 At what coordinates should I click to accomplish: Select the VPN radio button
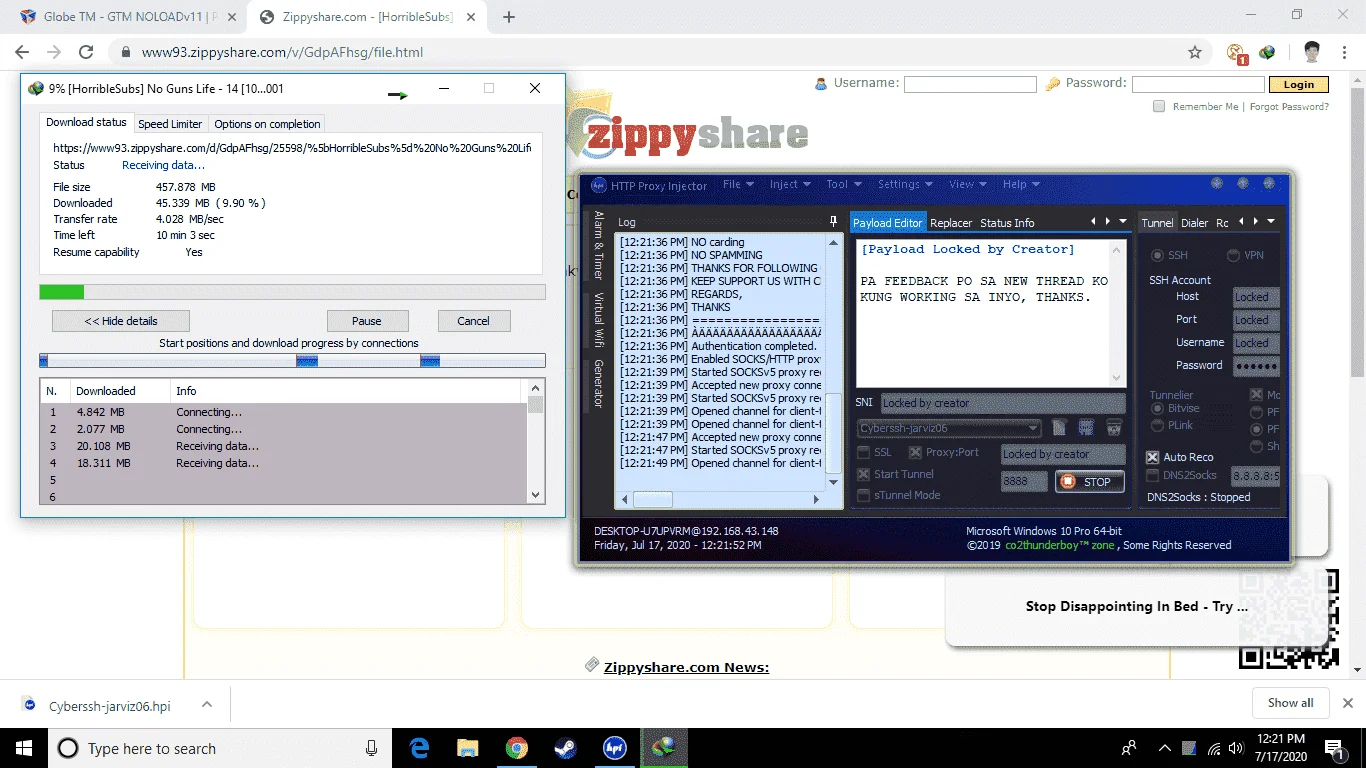click(1233, 255)
